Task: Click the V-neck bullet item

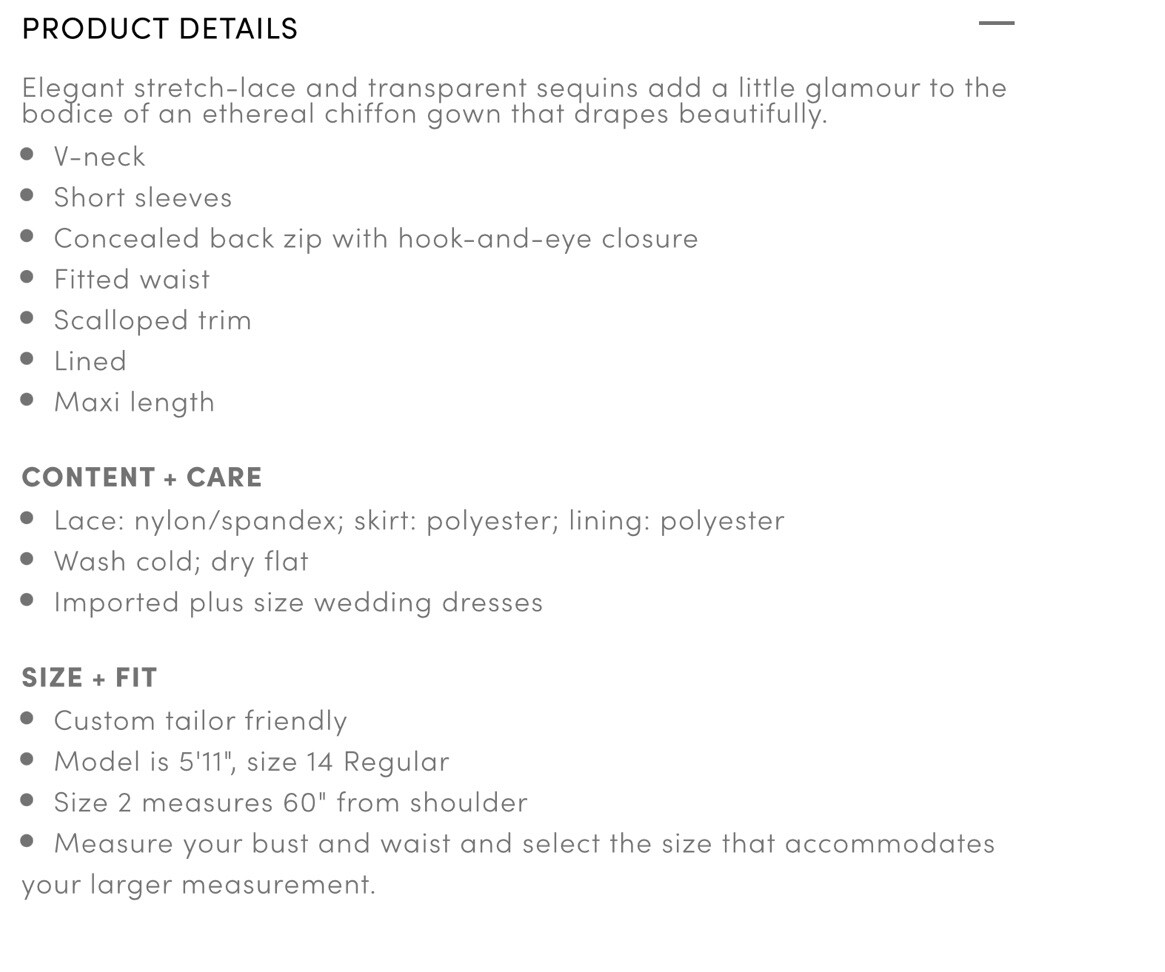Action: pyautogui.click(x=100, y=157)
